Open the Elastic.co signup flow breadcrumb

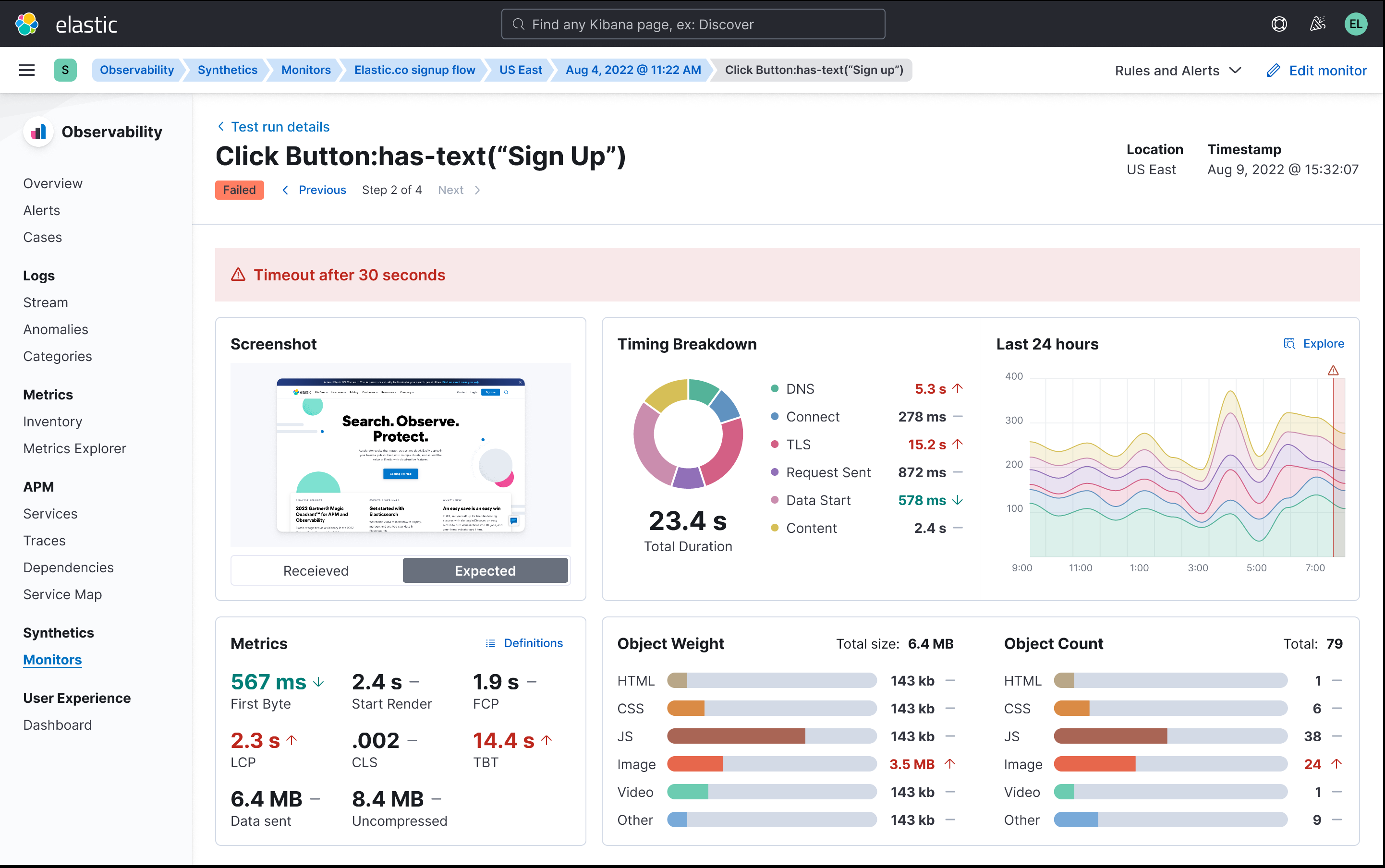(414, 70)
